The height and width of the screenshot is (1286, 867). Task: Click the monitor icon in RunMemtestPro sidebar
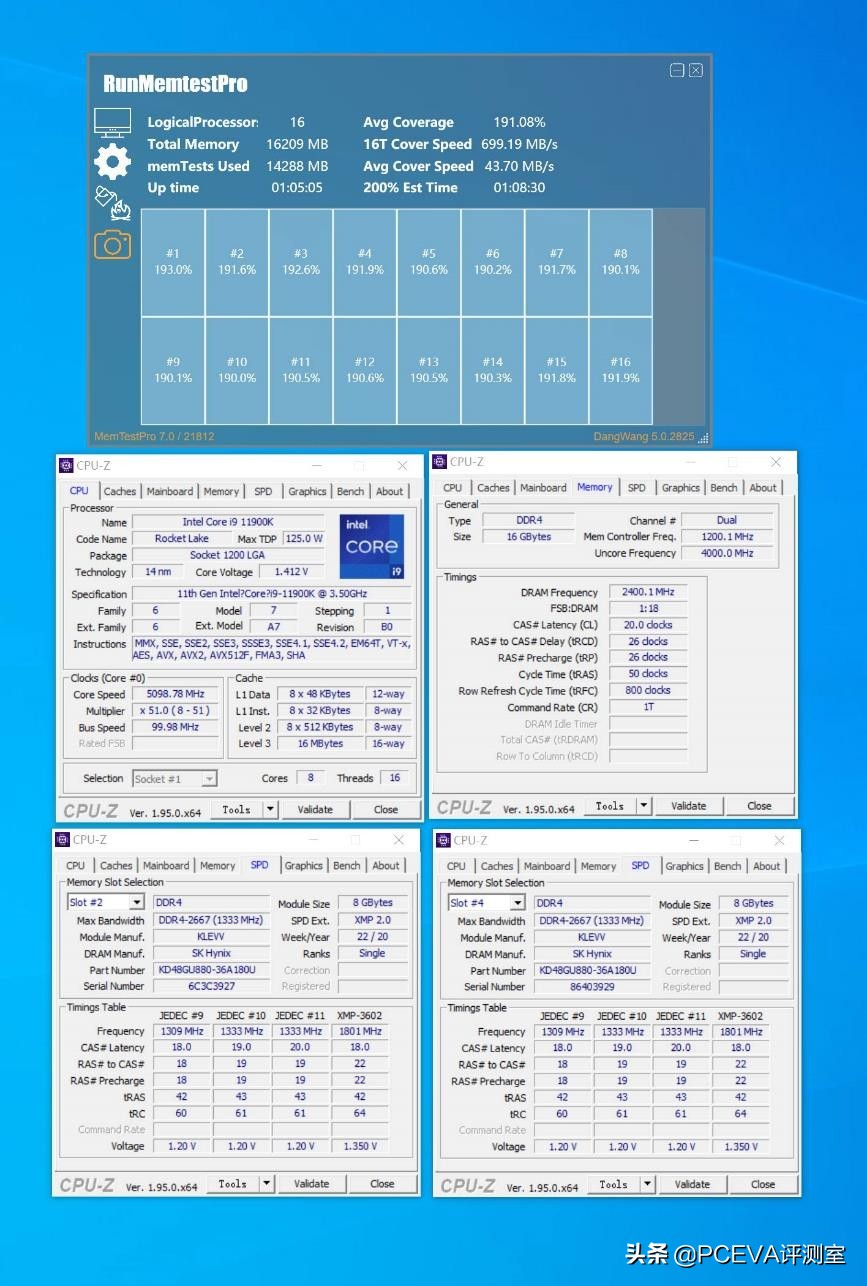pyautogui.click(x=112, y=121)
